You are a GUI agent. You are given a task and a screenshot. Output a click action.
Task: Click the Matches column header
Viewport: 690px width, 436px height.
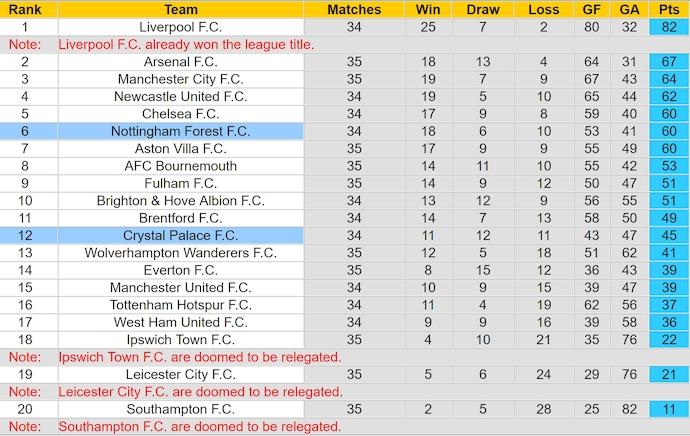(x=354, y=9)
